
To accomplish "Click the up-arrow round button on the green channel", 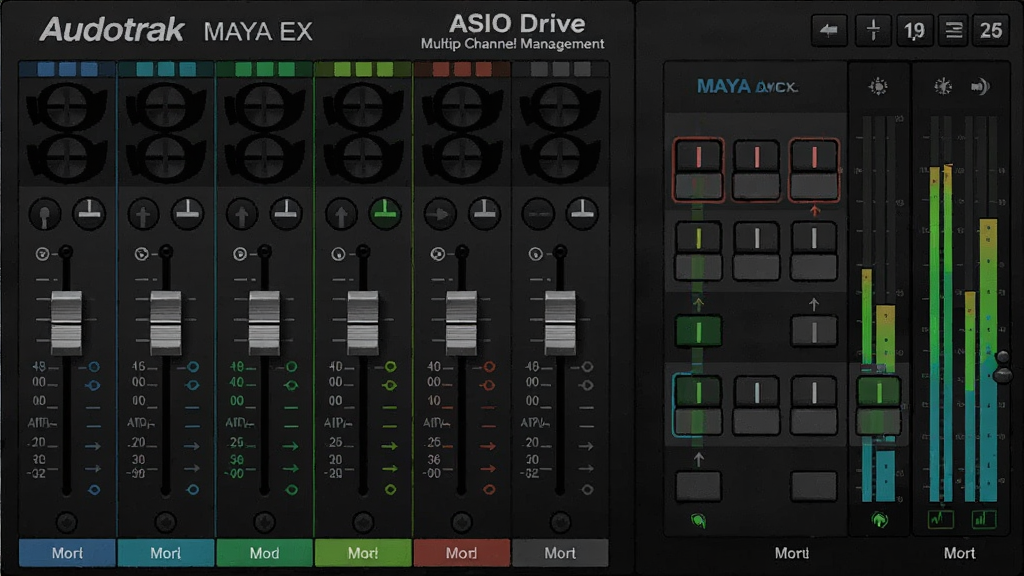I will click(242, 214).
